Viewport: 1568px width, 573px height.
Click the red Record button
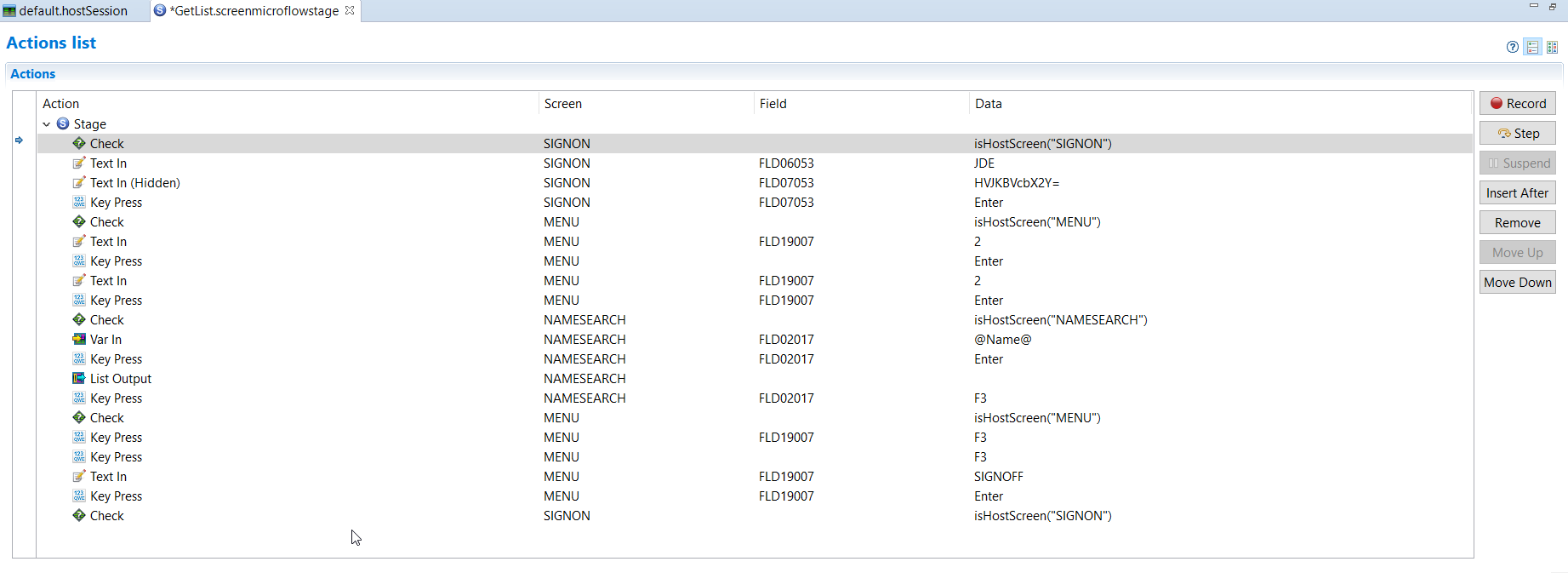pos(1518,103)
